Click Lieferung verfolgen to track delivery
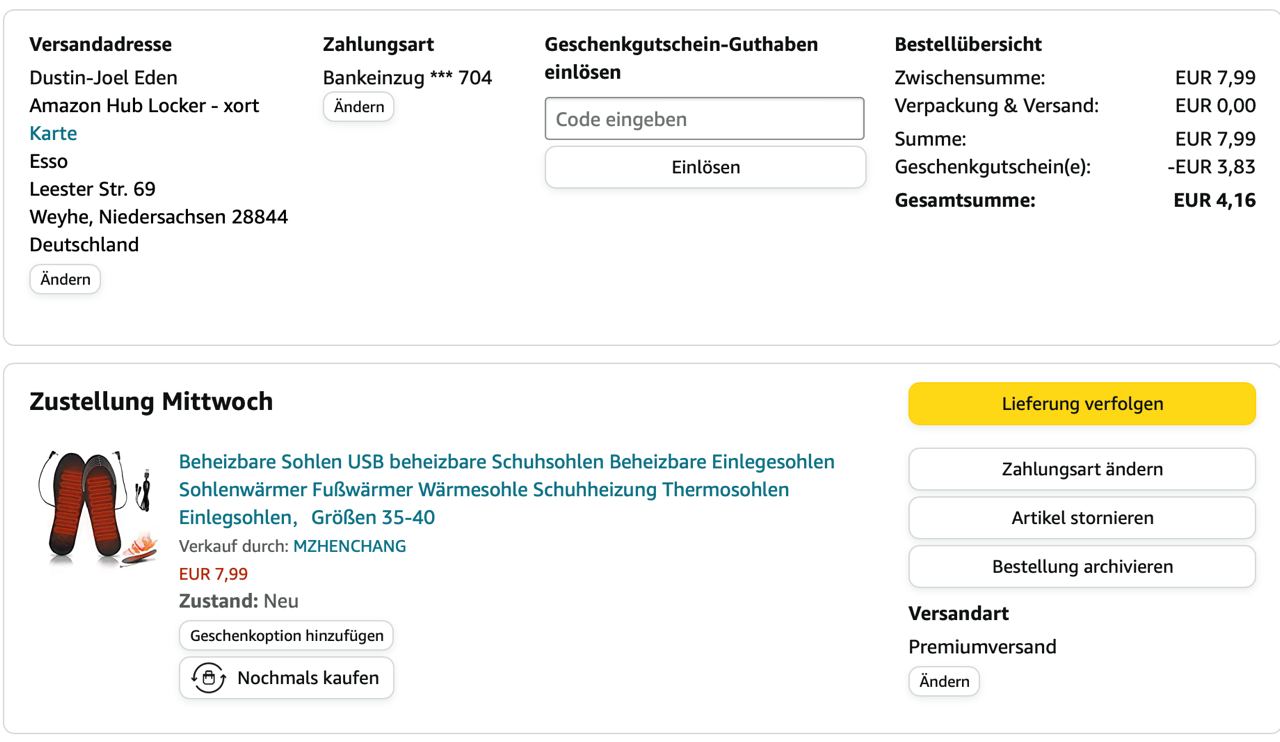 1082,404
